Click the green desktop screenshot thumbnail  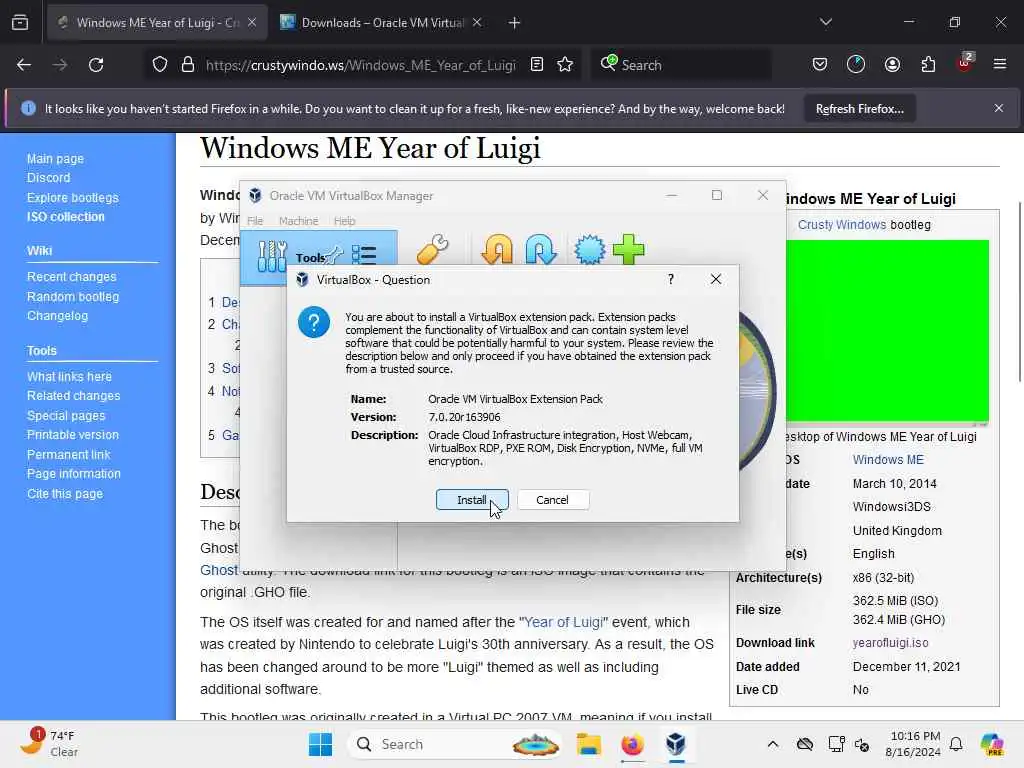(888, 331)
